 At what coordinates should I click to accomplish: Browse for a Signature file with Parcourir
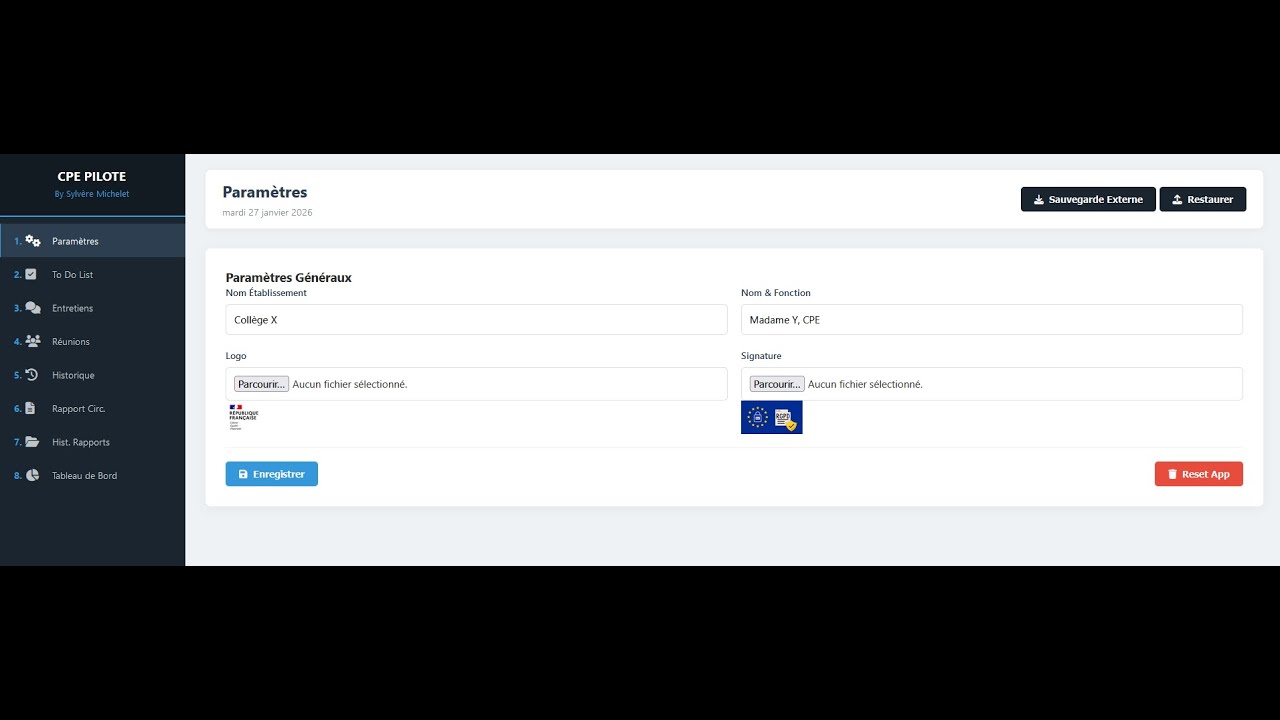coord(777,384)
